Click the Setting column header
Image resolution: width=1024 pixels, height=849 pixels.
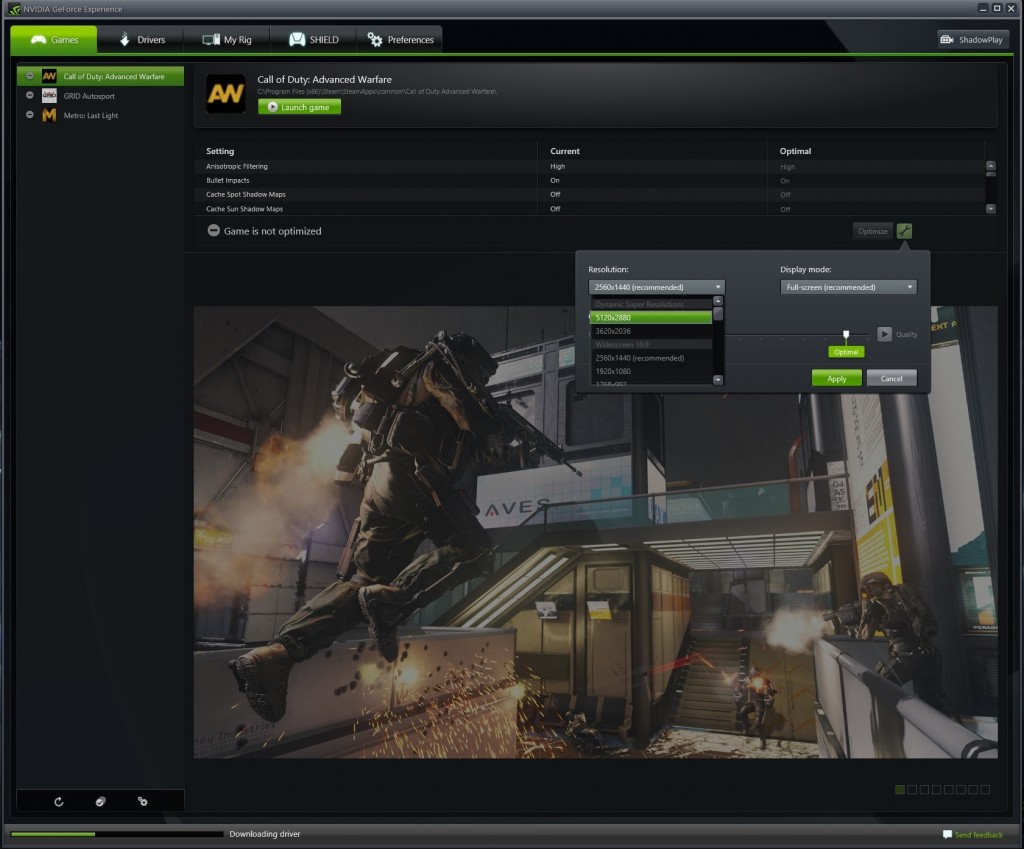coord(220,151)
